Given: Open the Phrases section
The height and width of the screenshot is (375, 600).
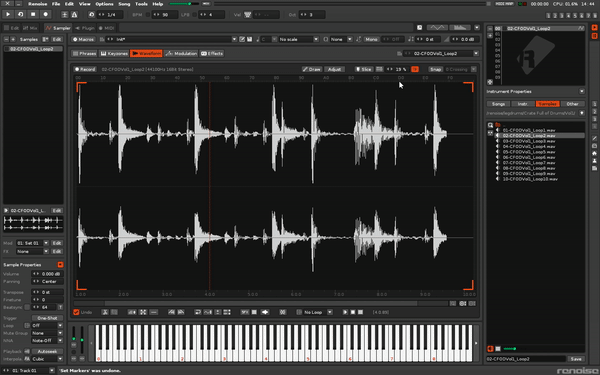Looking at the screenshot, I should coord(84,53).
